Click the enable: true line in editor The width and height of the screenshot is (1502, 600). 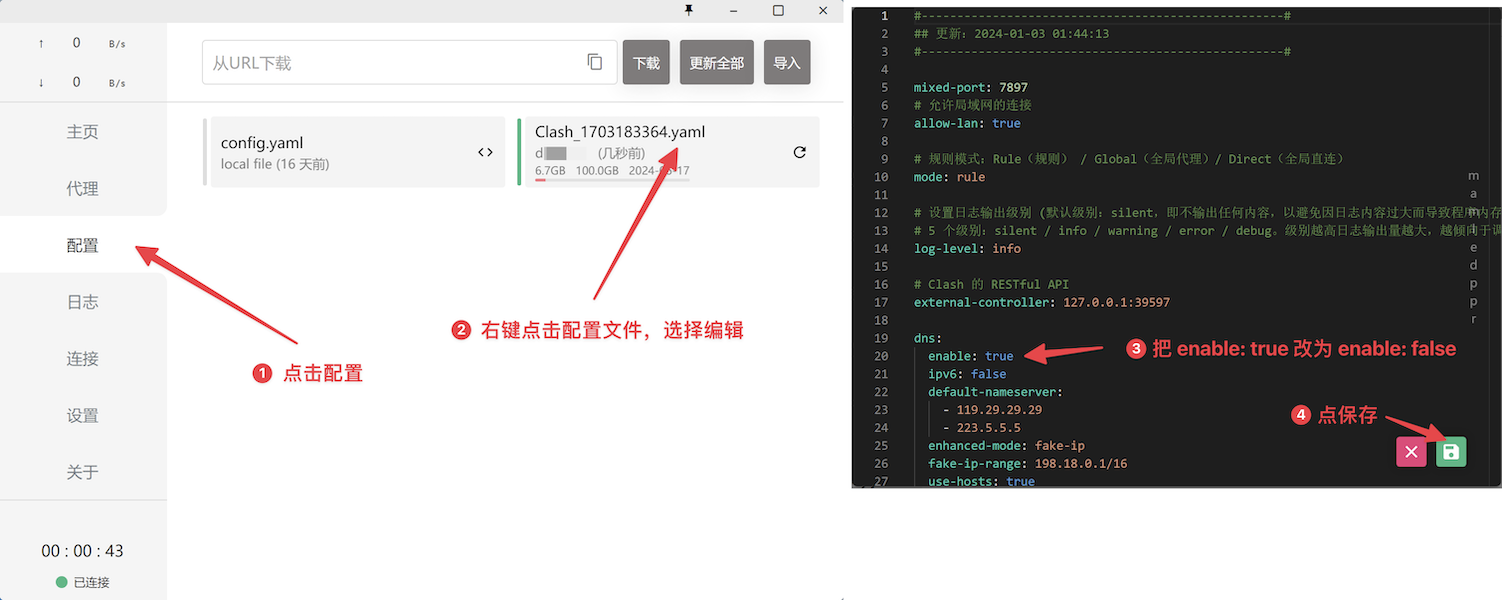[970, 356]
